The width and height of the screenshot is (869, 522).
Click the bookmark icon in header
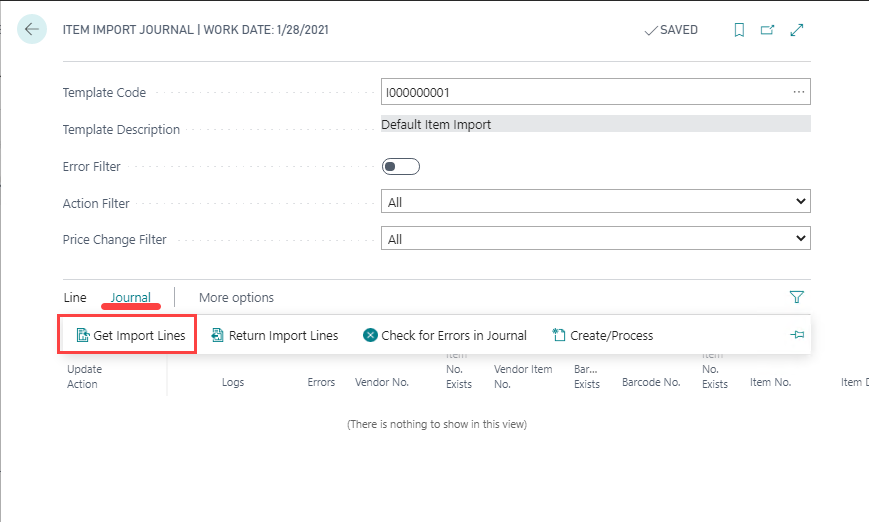tap(739, 30)
